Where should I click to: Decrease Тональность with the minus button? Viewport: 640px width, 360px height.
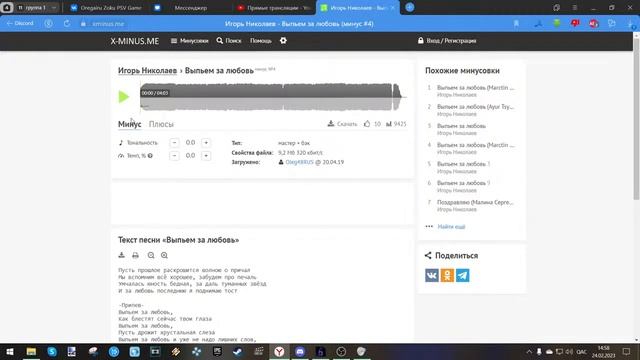[x=174, y=143]
